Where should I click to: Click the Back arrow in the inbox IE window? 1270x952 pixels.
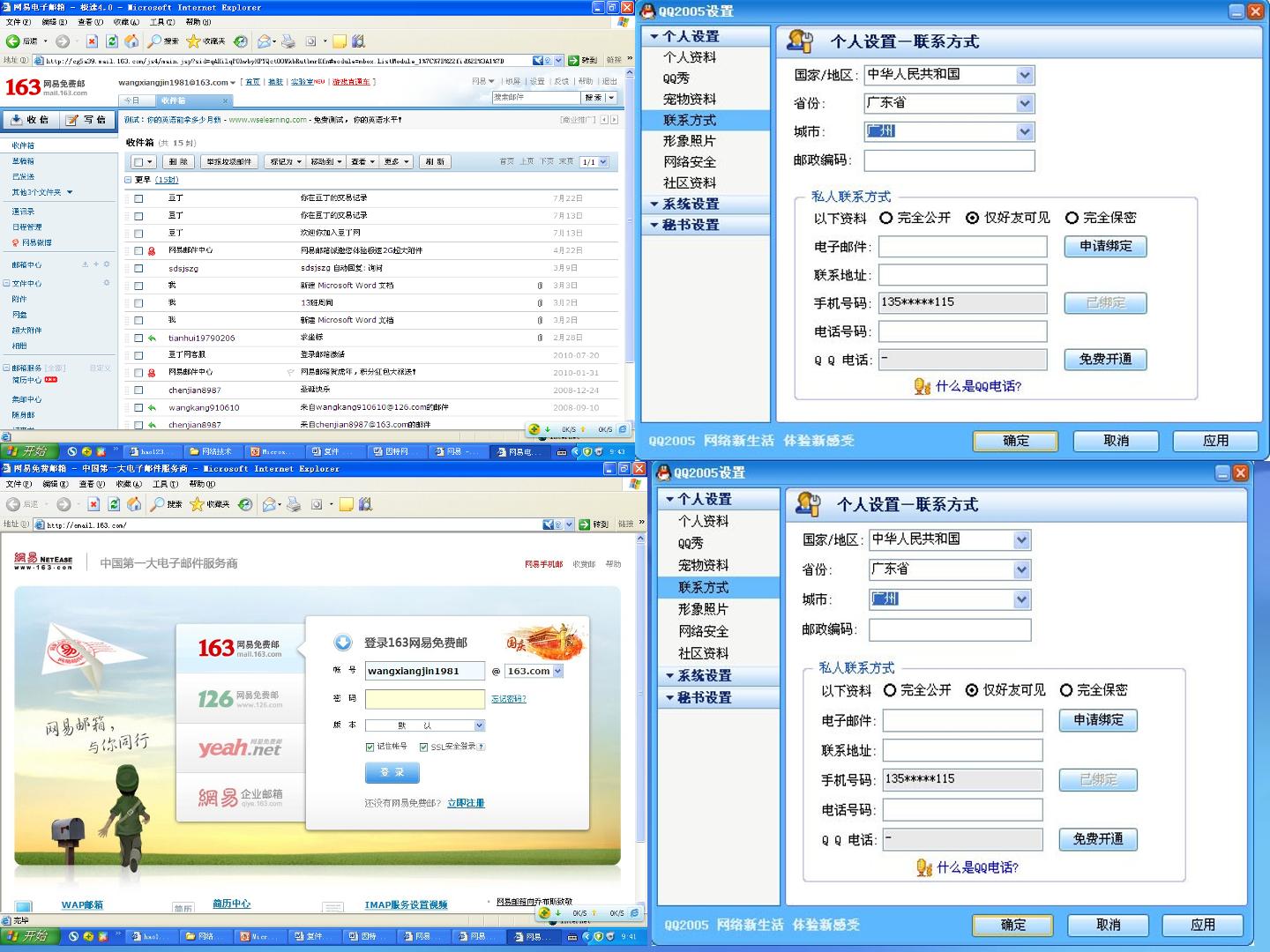(x=13, y=41)
